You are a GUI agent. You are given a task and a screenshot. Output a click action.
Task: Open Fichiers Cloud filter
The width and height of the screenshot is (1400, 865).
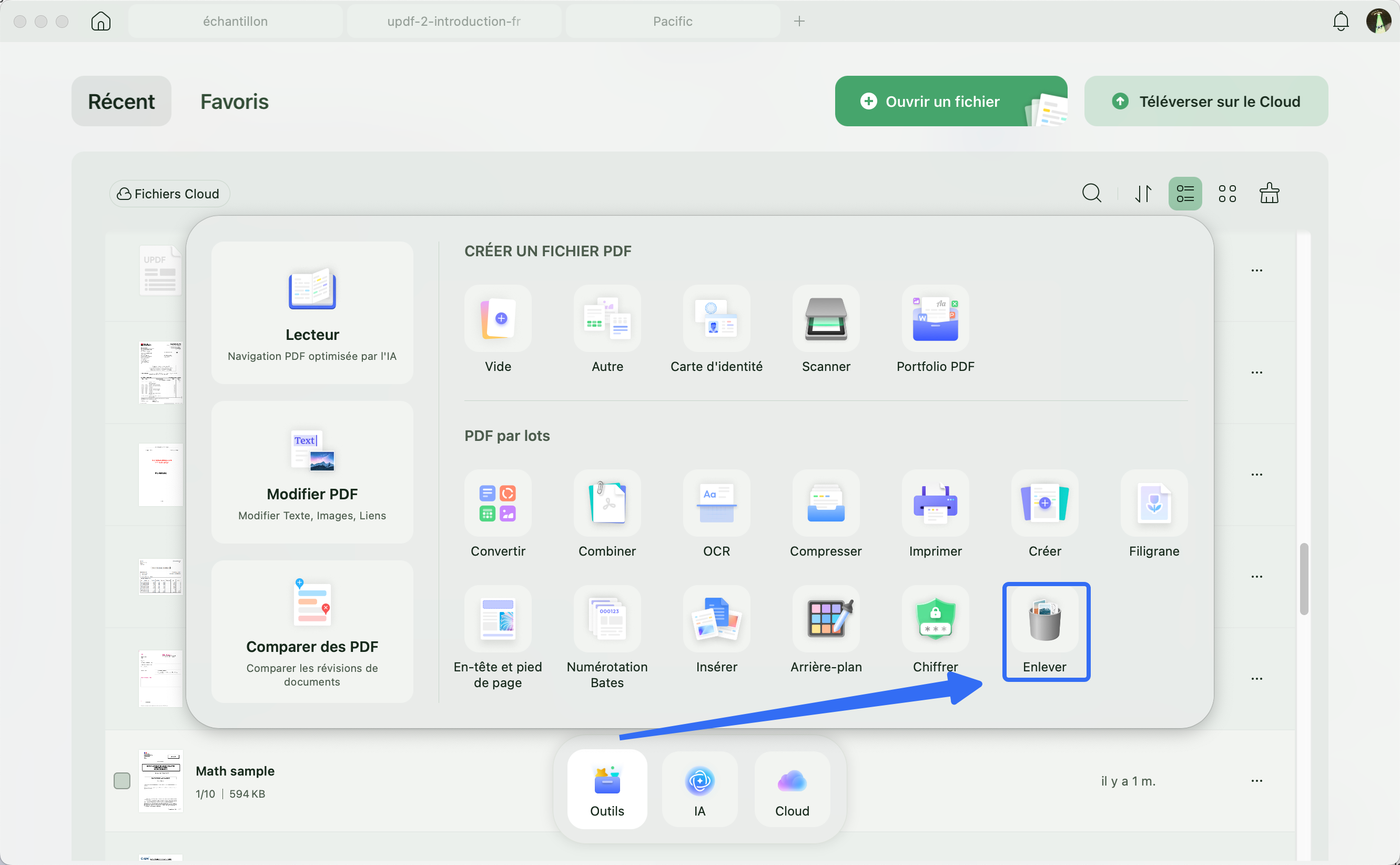pyautogui.click(x=169, y=194)
